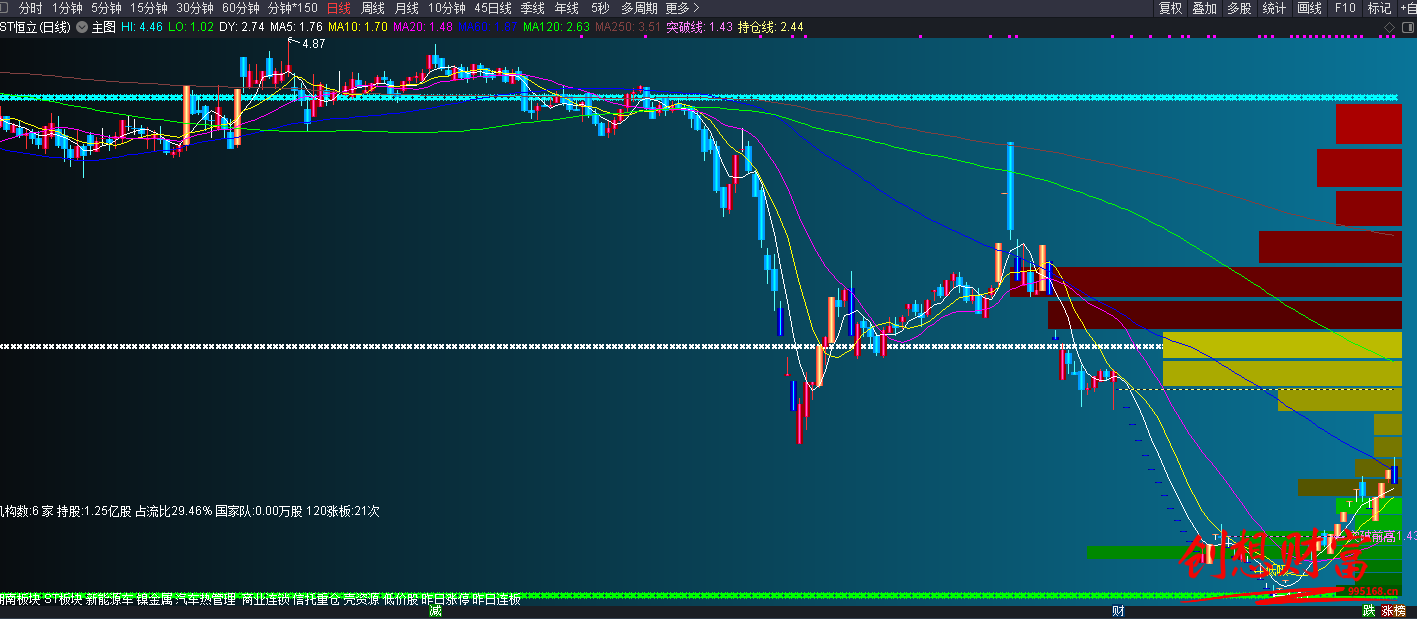
Task: Switch chart to 30分钟 period
Action: point(195,8)
